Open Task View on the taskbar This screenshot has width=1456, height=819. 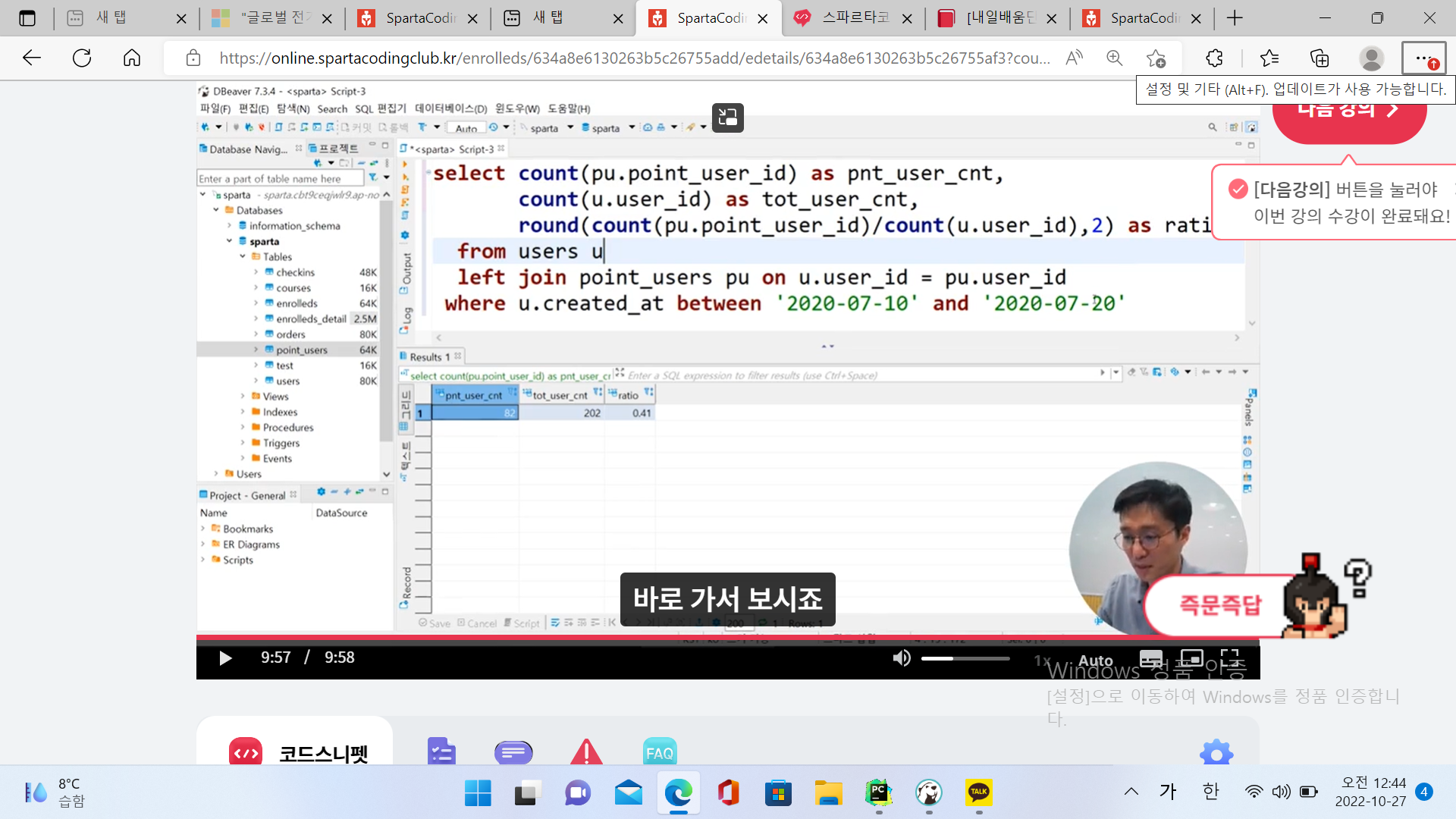click(x=528, y=793)
